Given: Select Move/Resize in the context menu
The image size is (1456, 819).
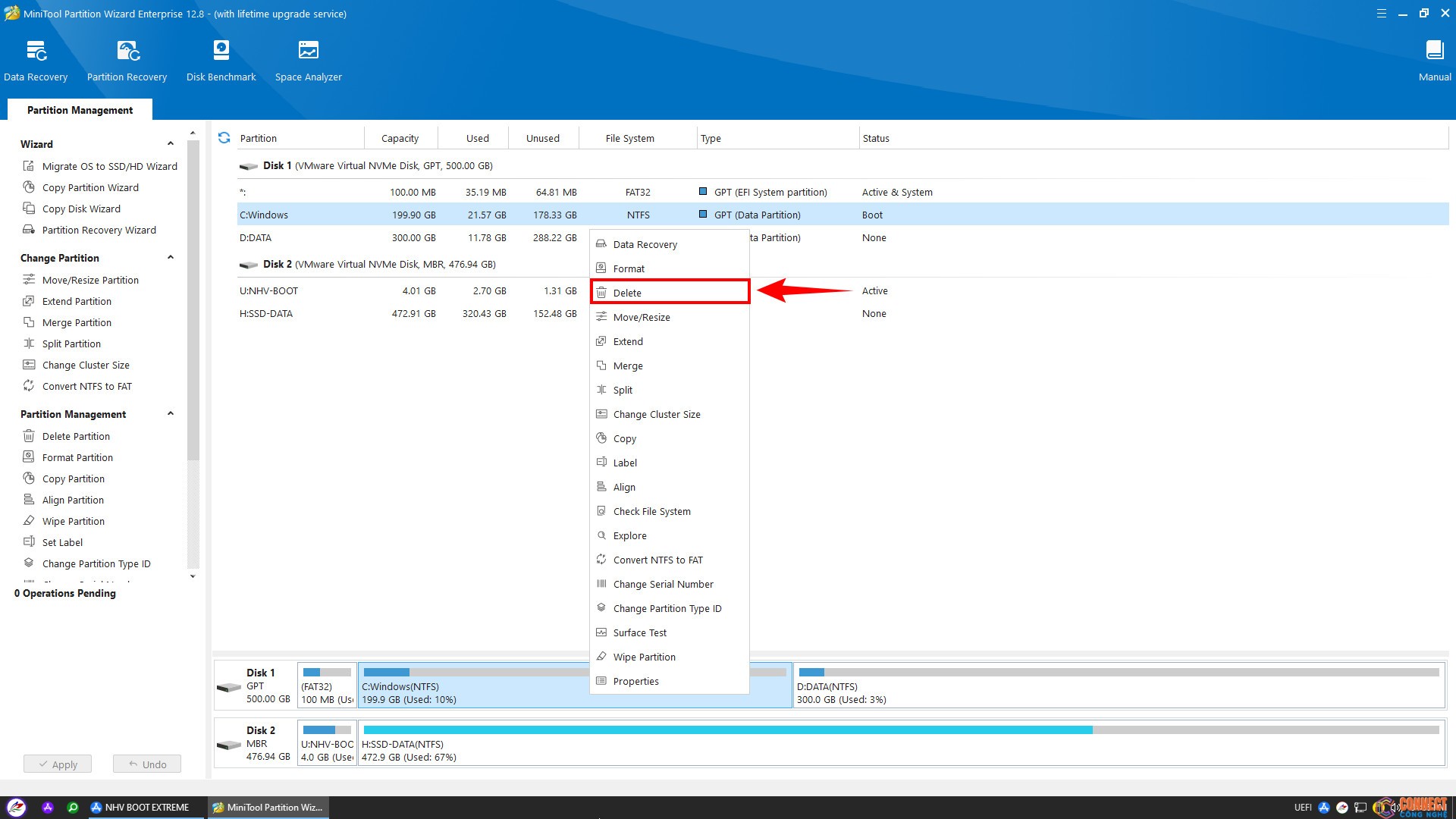Looking at the screenshot, I should (x=670, y=317).
